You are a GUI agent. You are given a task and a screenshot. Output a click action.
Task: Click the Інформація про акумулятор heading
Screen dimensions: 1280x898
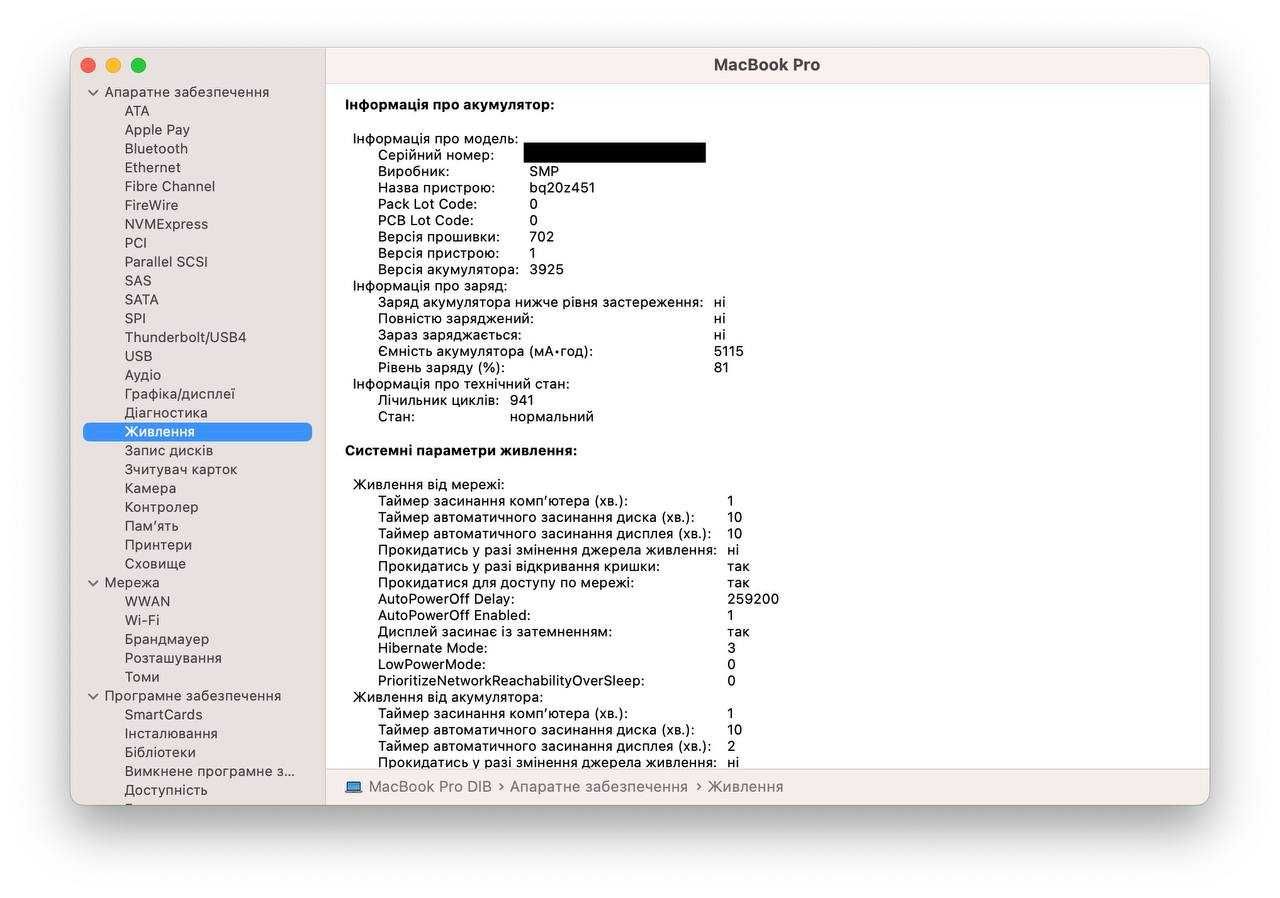pyautogui.click(x=449, y=105)
